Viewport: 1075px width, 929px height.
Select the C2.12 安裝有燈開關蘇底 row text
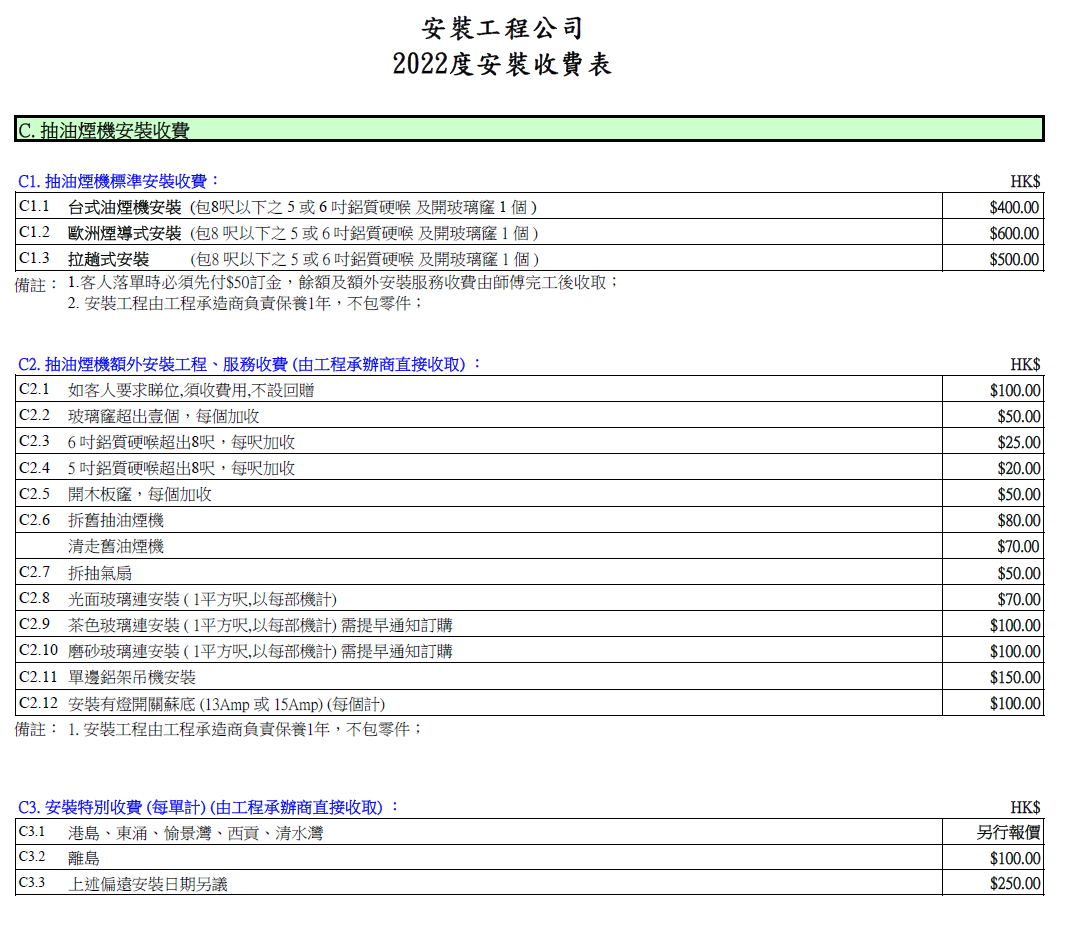(x=226, y=704)
